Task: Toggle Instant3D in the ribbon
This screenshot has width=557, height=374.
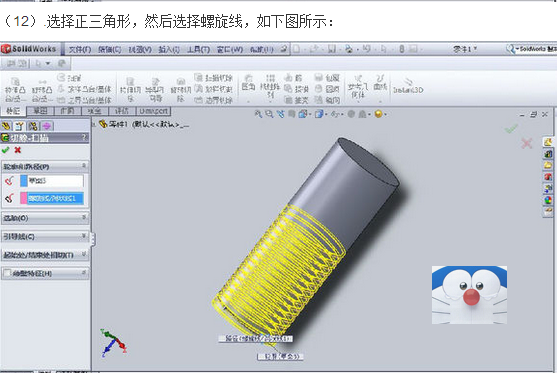Action: [408, 86]
